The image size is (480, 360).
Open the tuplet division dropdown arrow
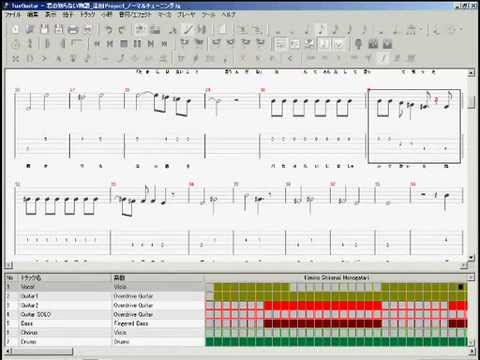[421, 30]
